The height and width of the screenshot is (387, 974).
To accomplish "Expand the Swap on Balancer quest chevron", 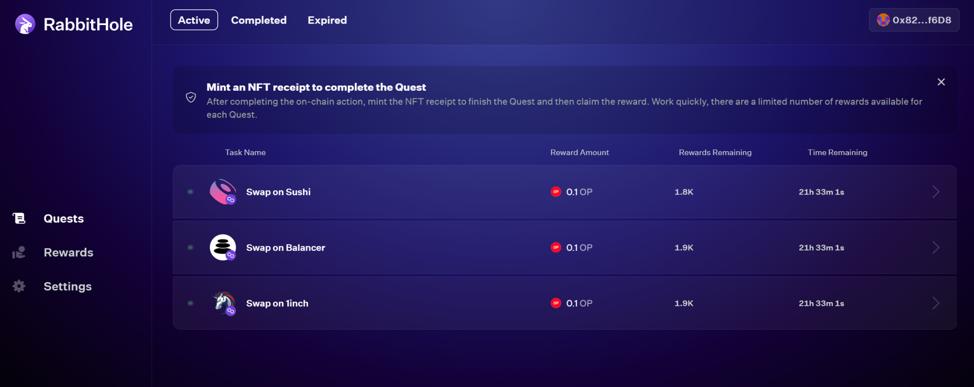I will (936, 247).
